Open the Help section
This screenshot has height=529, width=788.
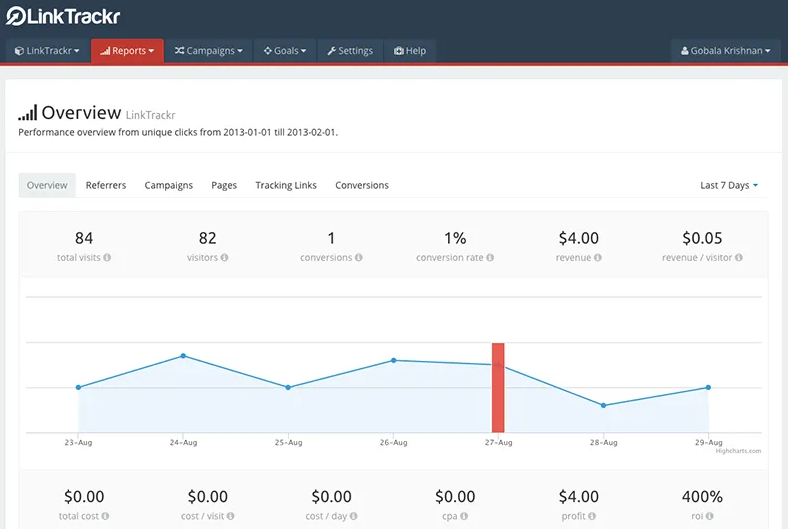[x=410, y=51]
